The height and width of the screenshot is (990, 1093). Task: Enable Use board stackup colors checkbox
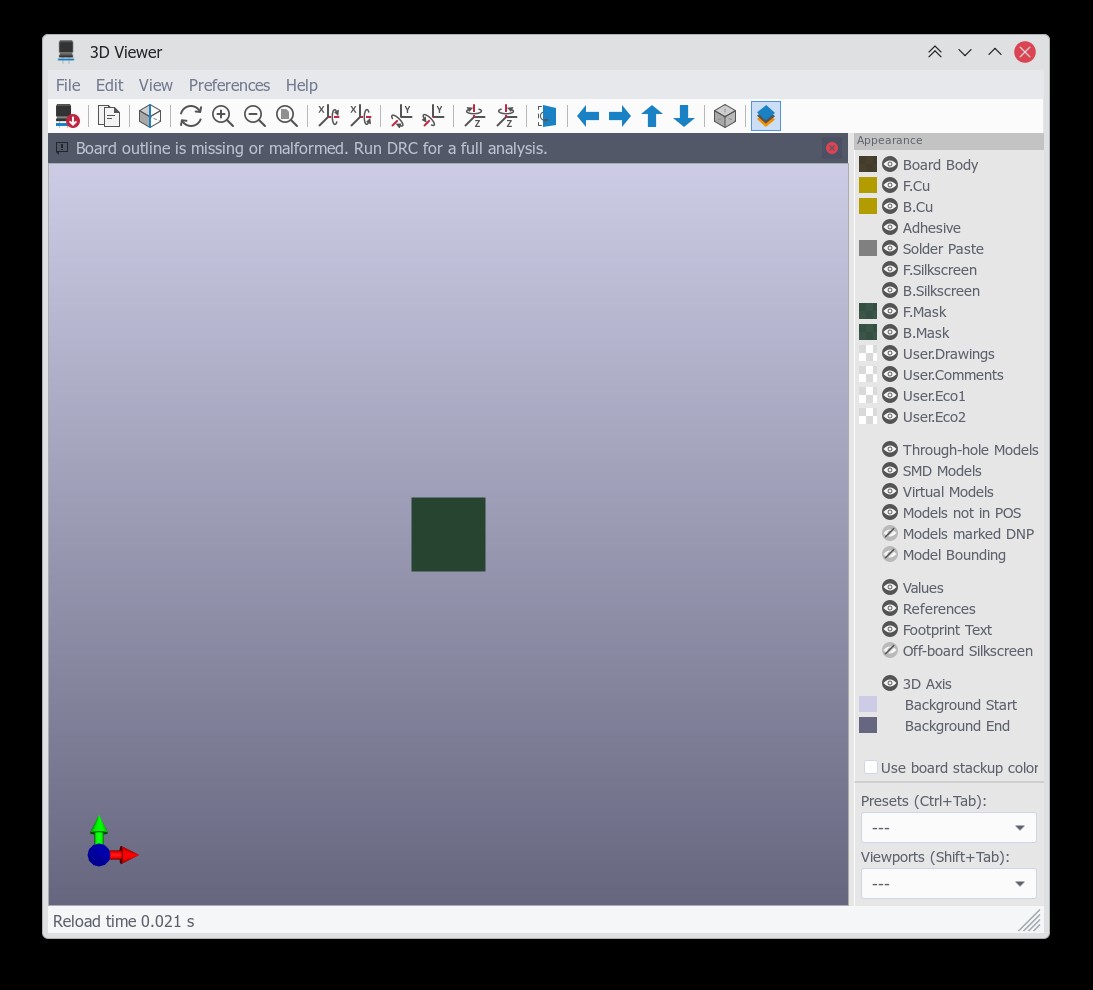871,768
